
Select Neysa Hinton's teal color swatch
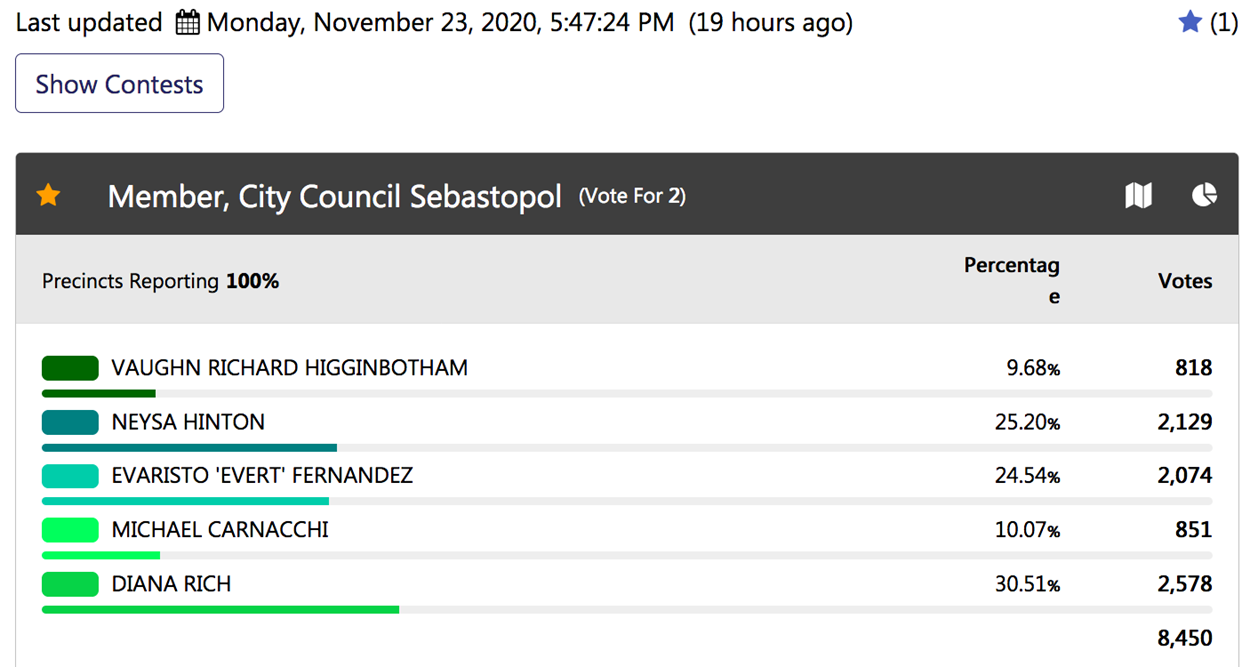pyautogui.click(x=70, y=422)
